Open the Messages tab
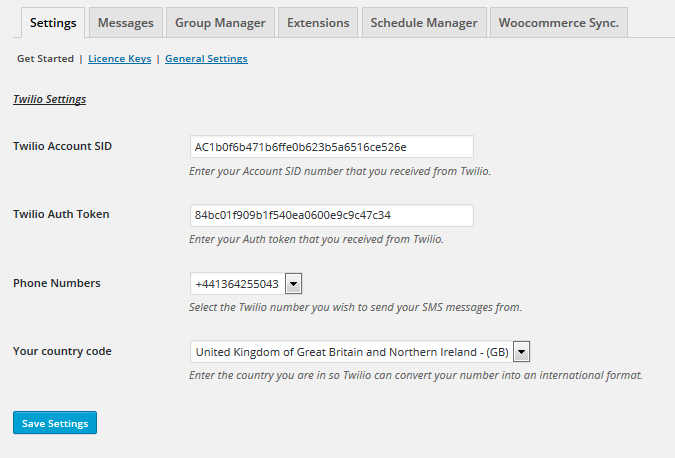Viewport: 675px width, 458px height. [x=125, y=22]
